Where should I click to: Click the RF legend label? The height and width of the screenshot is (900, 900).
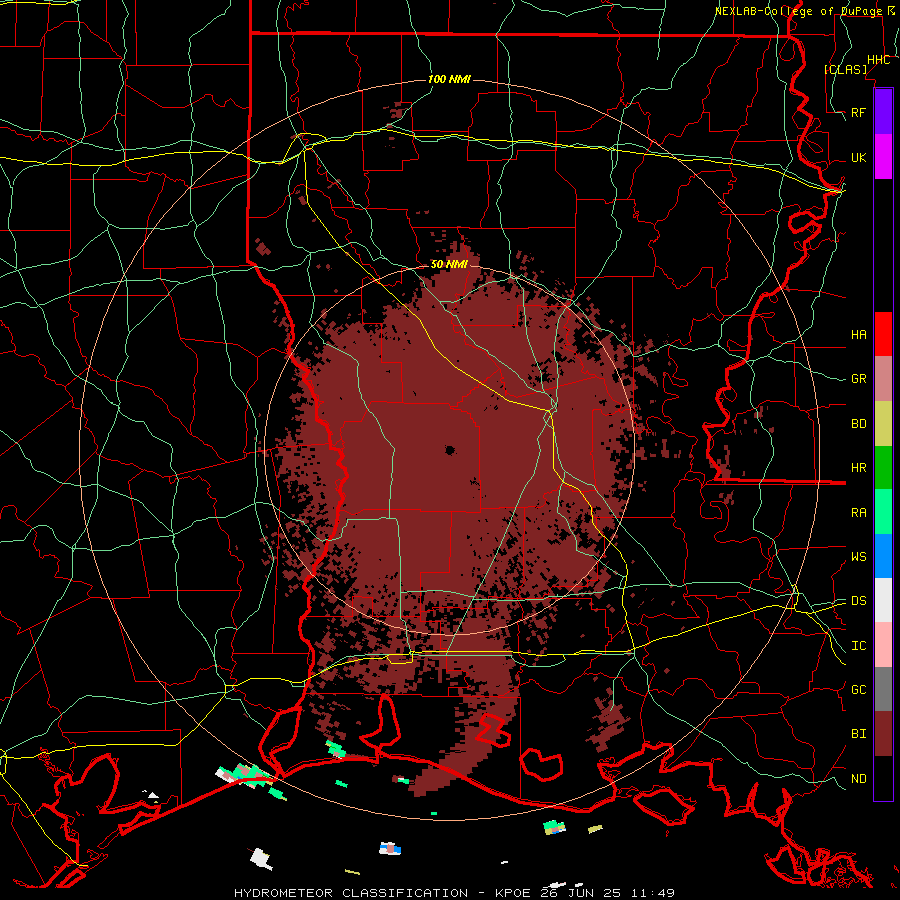(858, 112)
